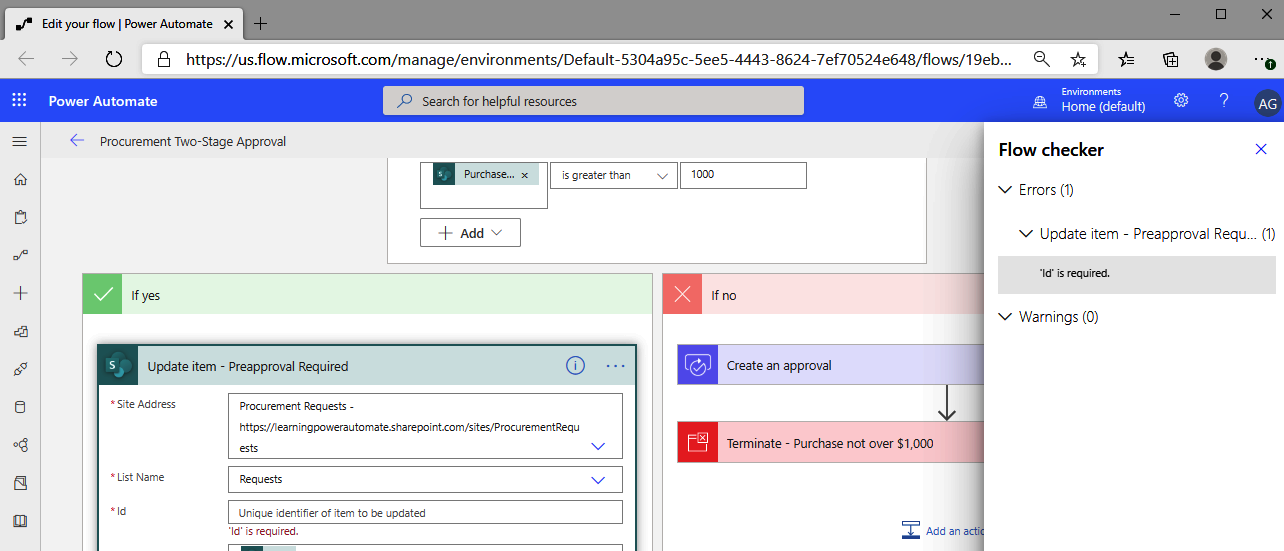This screenshot has width=1284, height=551.
Task: Navigate back in the browser
Action: click(26, 59)
